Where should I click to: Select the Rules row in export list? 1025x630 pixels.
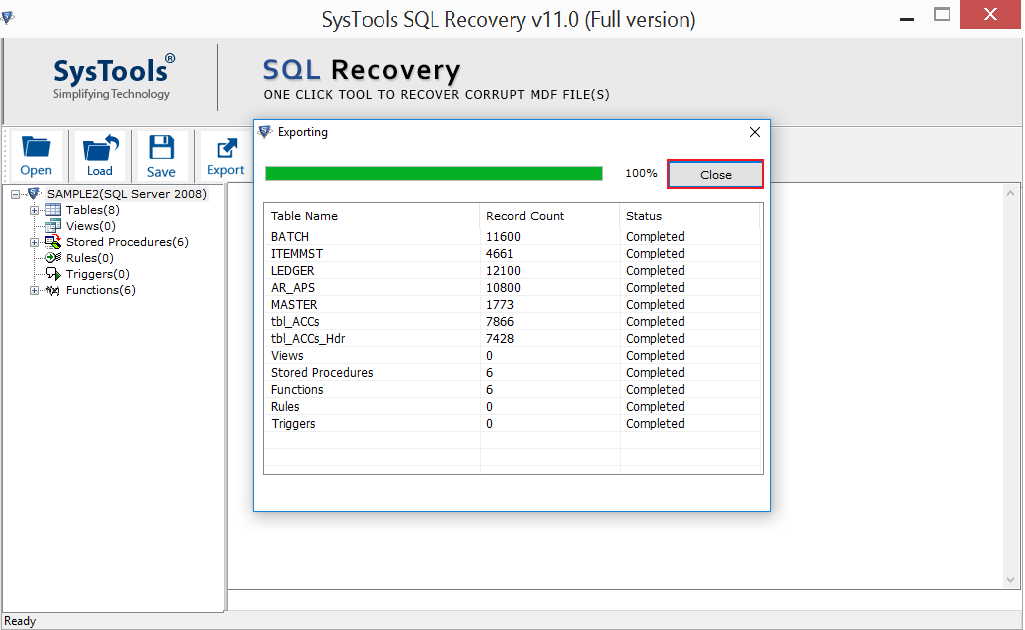[513, 406]
